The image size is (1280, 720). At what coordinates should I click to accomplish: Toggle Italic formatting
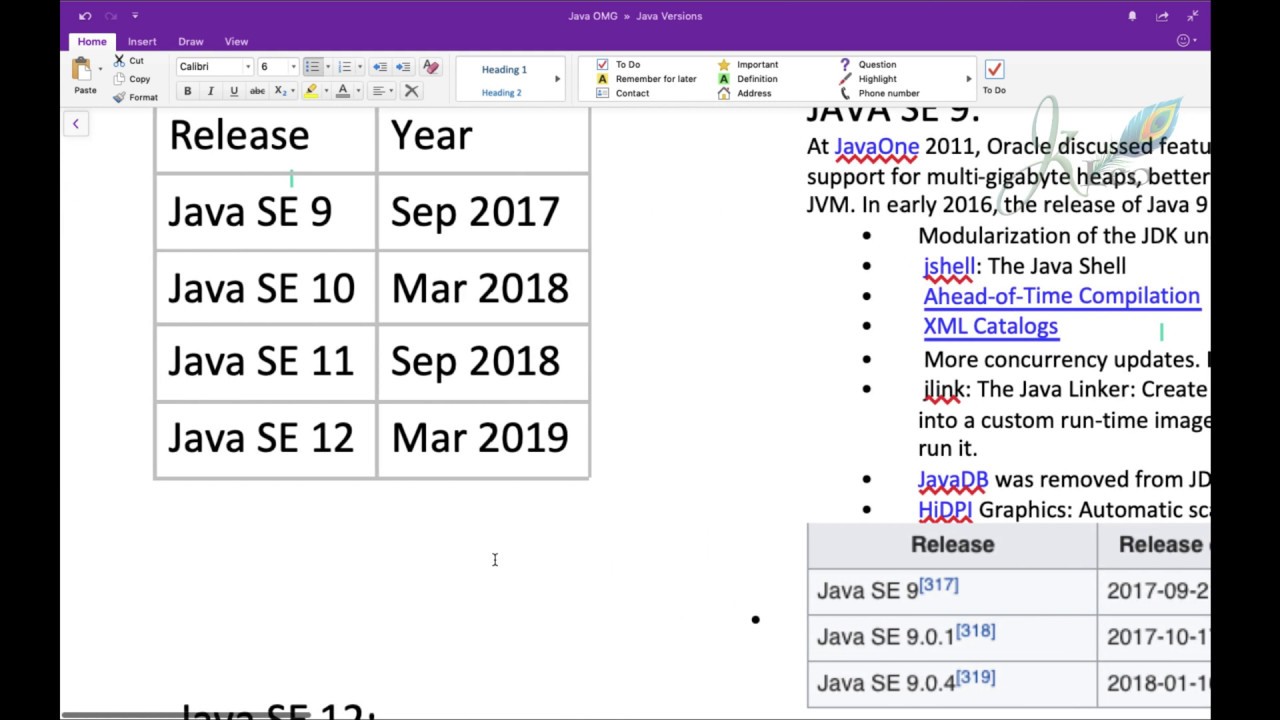(210, 91)
